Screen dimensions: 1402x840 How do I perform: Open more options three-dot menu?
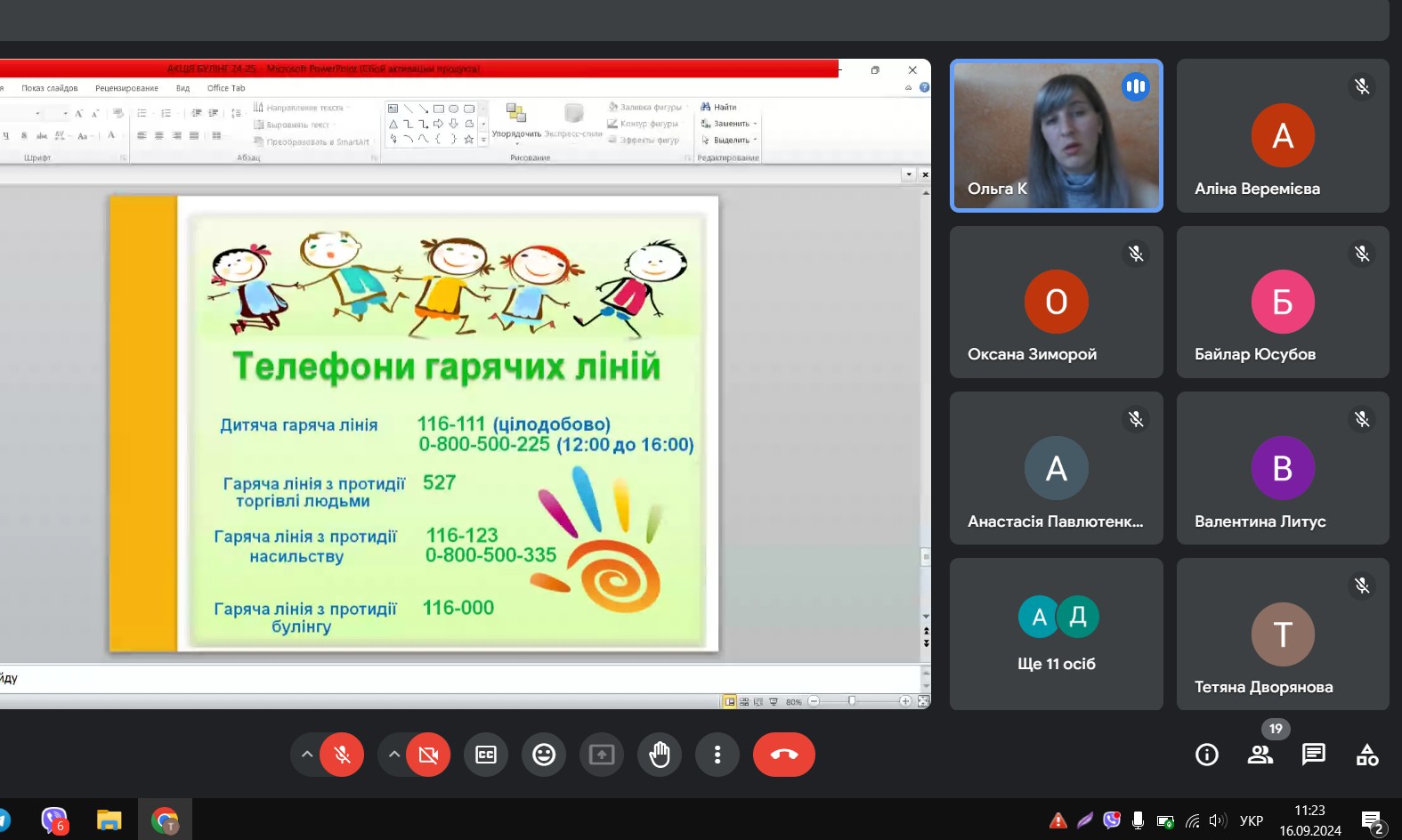pyautogui.click(x=717, y=755)
